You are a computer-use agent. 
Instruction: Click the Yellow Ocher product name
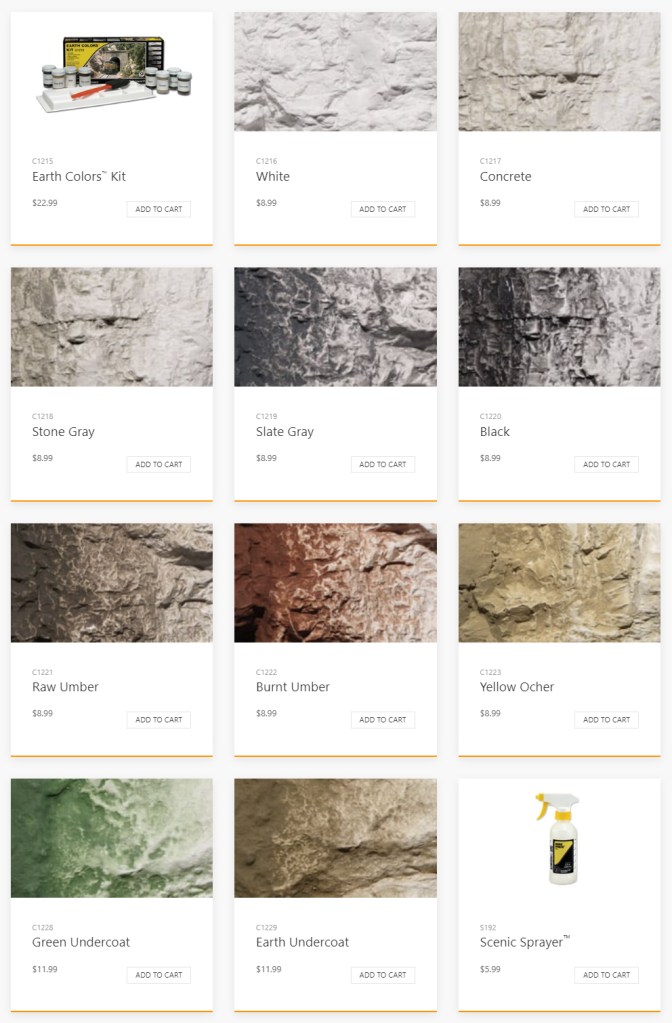(517, 687)
